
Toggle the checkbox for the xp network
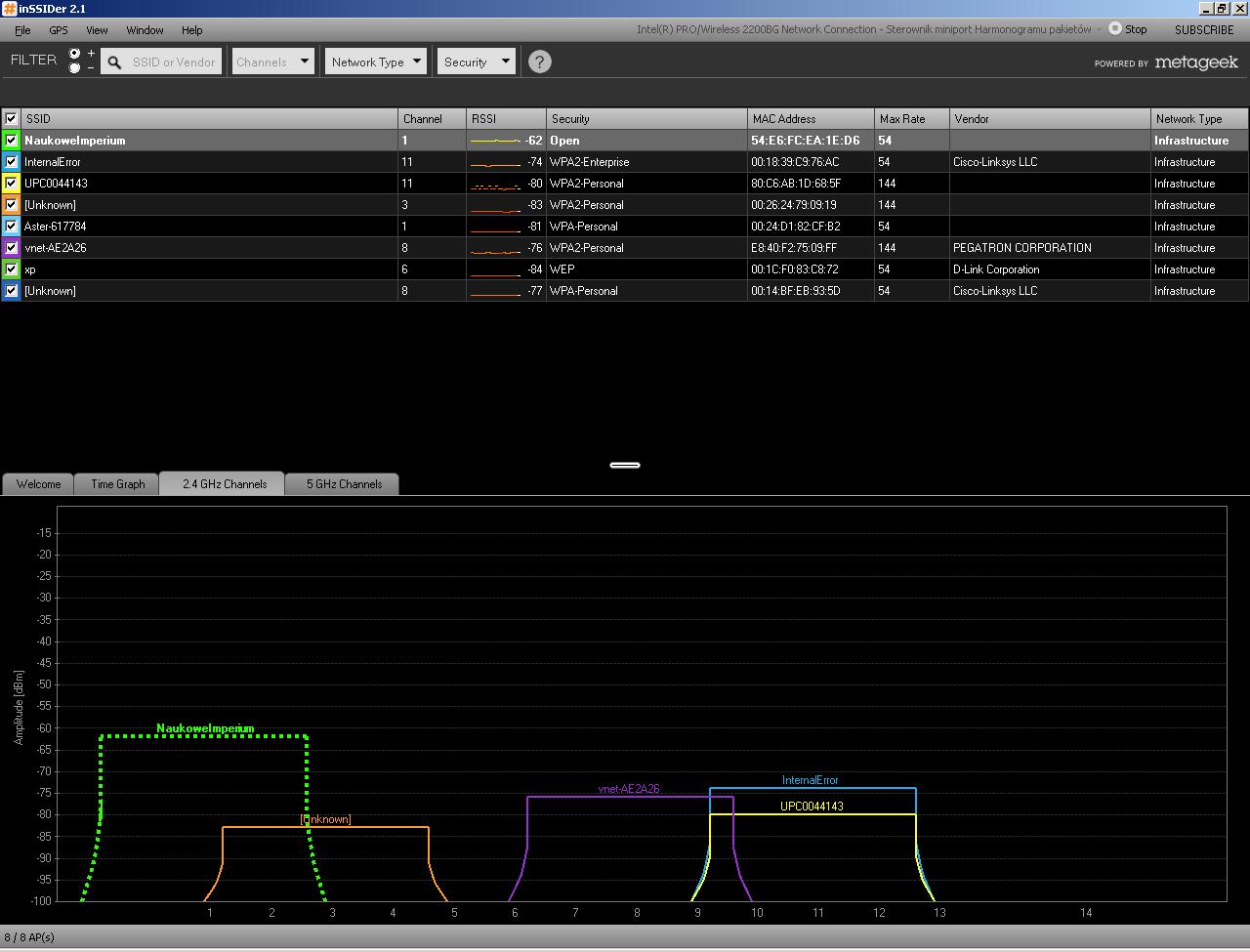click(12, 269)
